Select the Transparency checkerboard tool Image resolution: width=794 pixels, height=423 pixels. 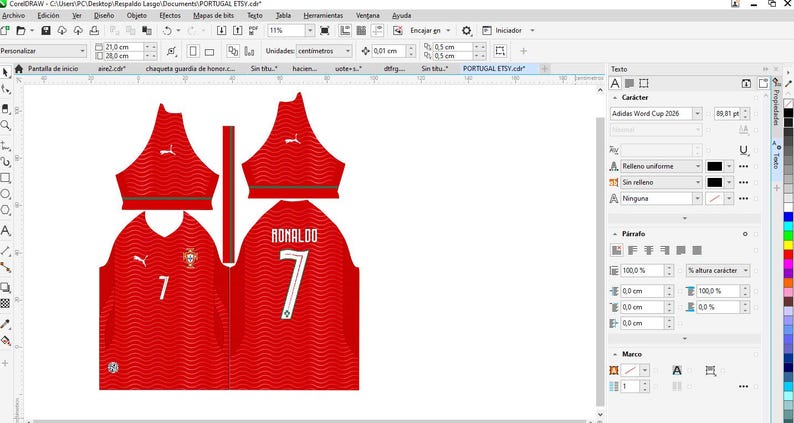tap(5, 303)
